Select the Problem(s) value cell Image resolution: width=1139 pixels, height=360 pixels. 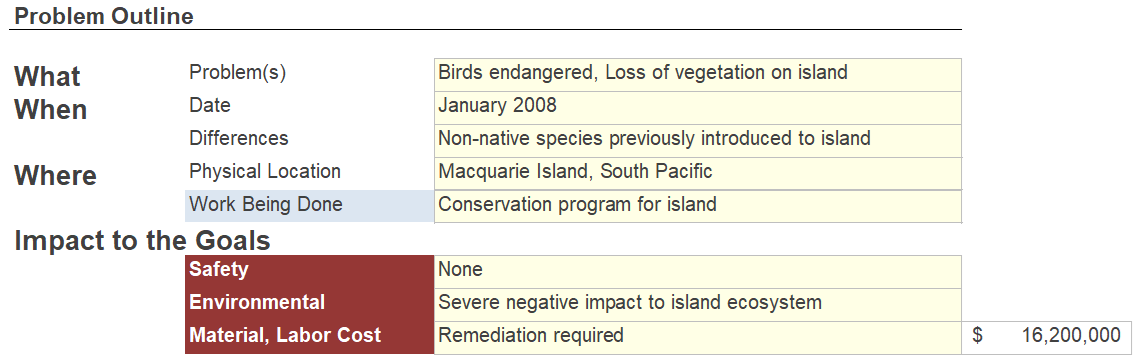pyautogui.click(x=697, y=75)
